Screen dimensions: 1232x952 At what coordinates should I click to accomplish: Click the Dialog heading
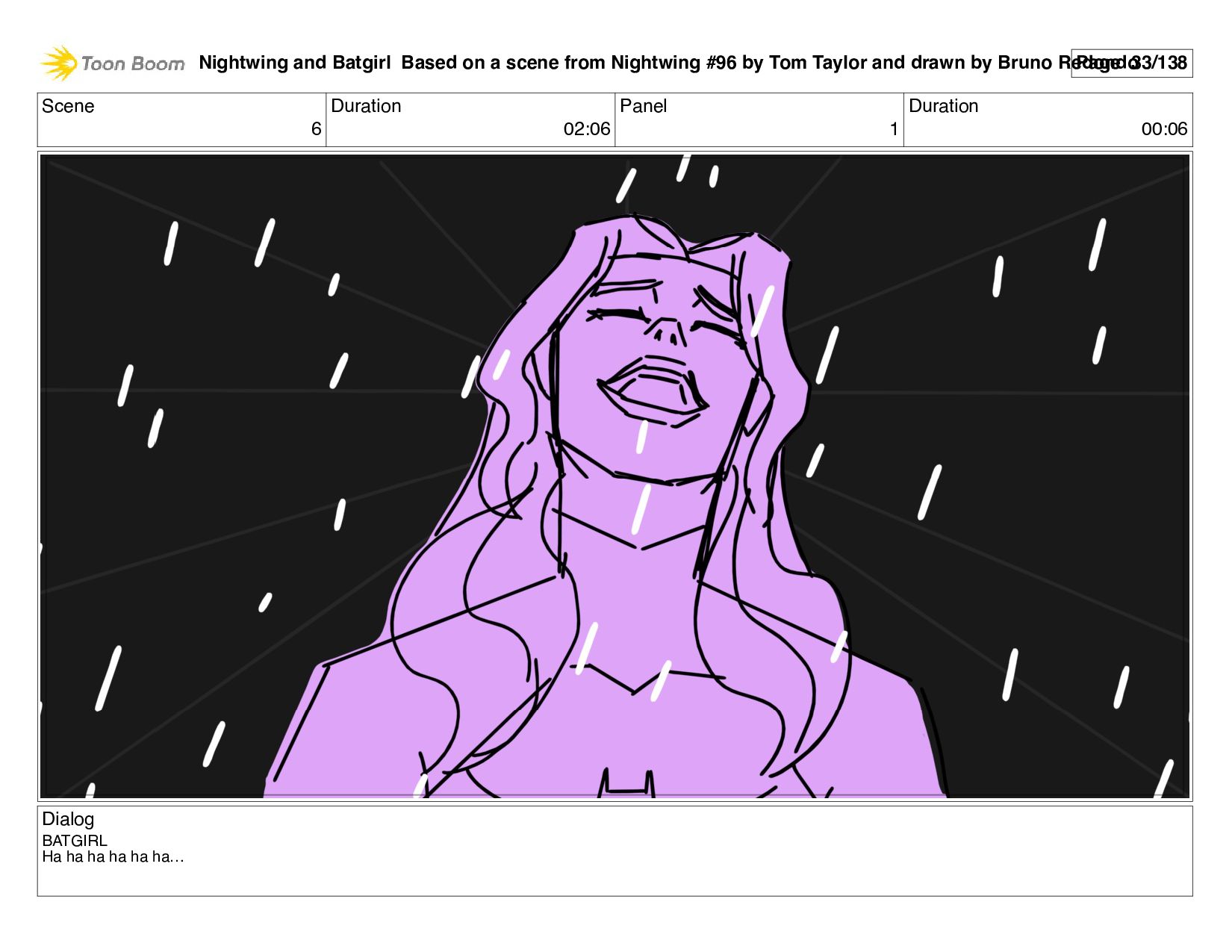(x=68, y=819)
